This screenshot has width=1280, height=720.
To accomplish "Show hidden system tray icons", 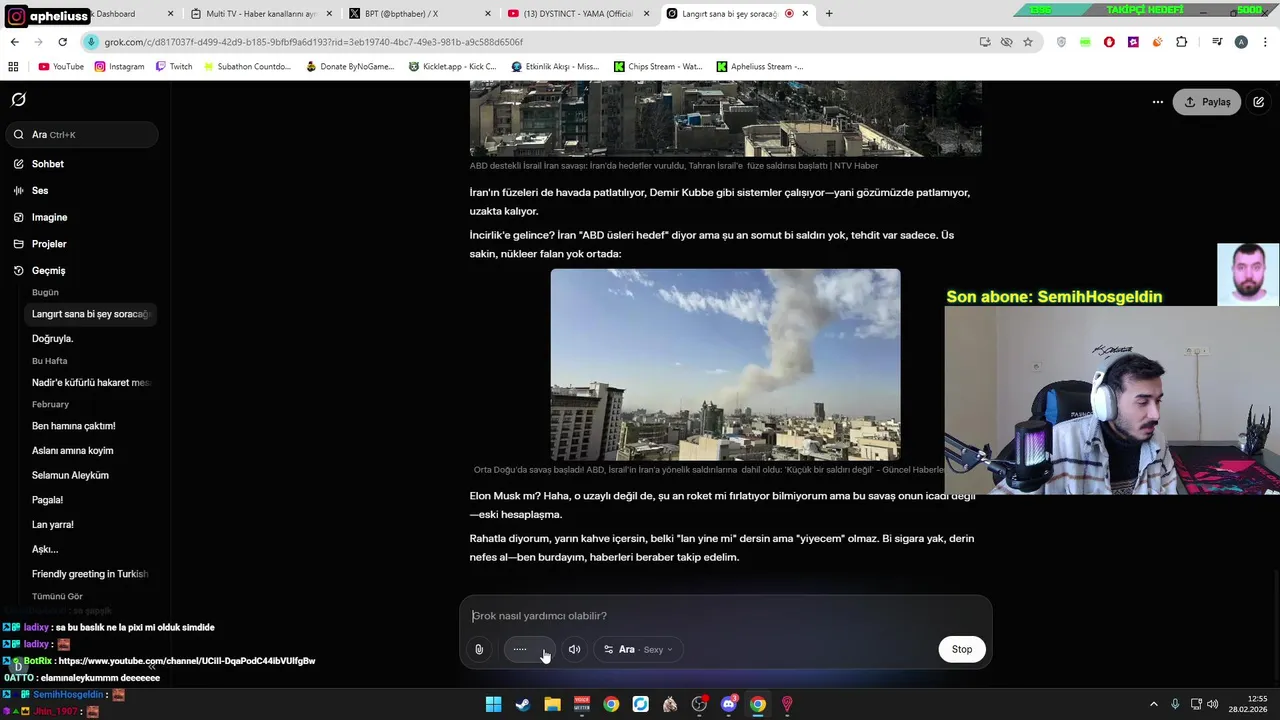I will pyautogui.click(x=1154, y=704).
